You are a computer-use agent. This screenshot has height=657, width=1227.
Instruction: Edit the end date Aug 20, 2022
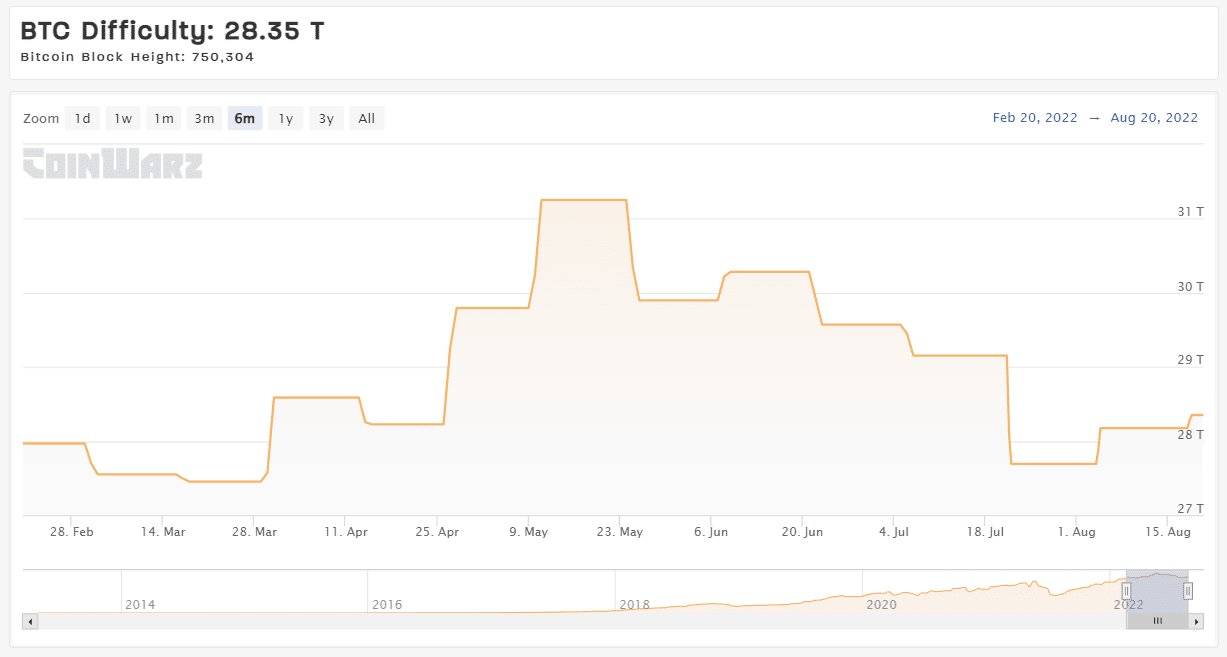1154,118
